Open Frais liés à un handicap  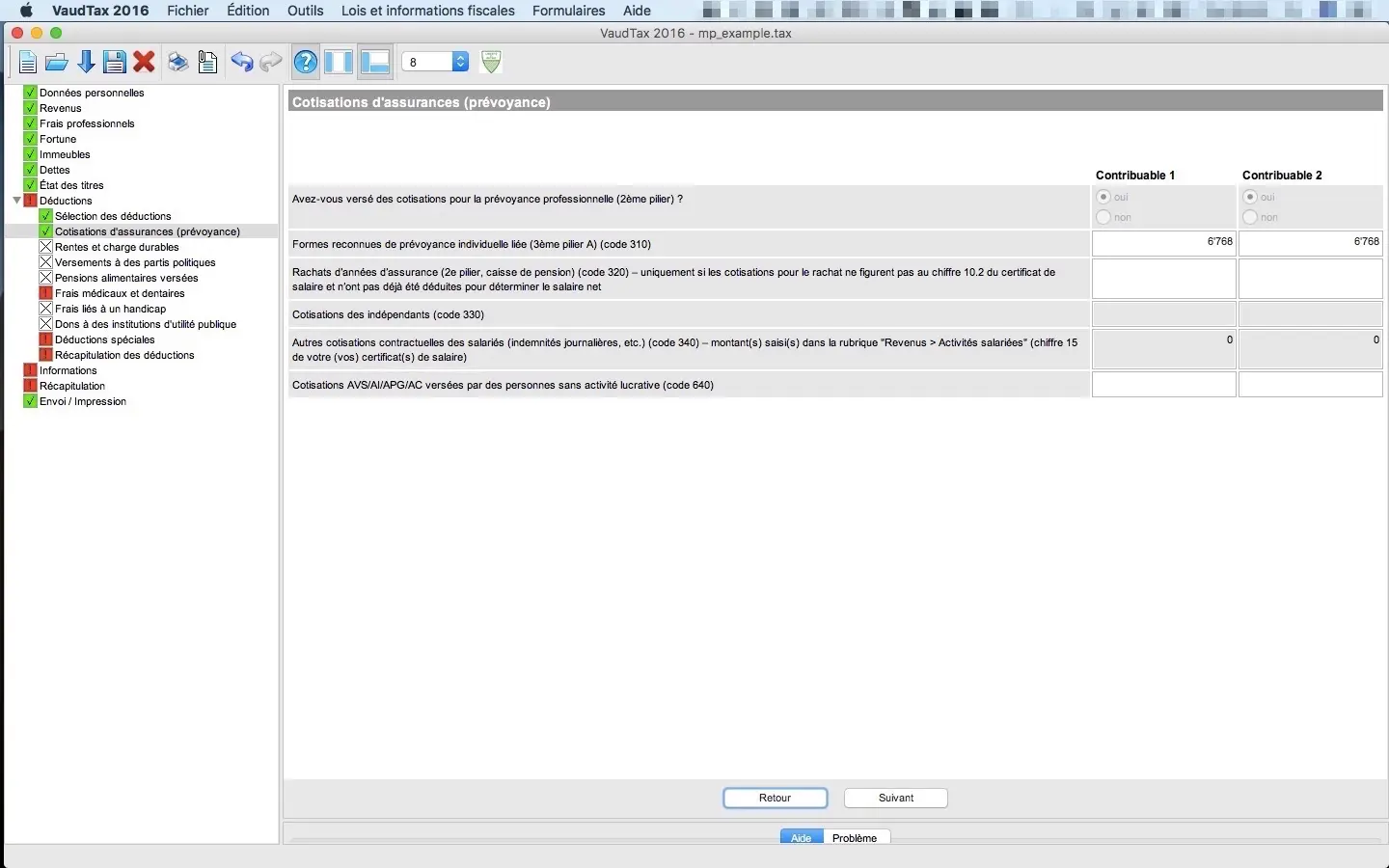pyautogui.click(x=111, y=309)
